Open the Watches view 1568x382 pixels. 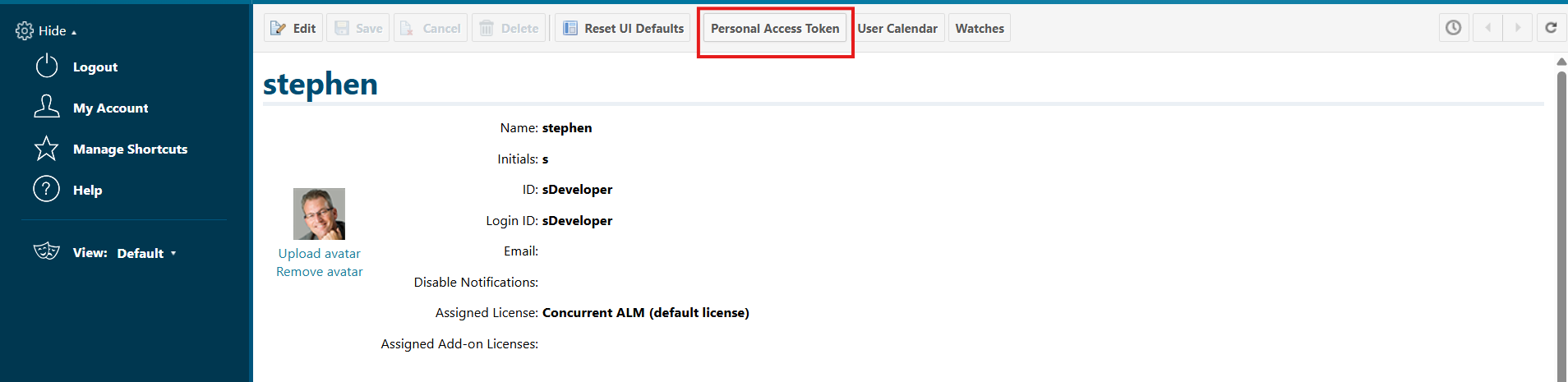pos(980,28)
